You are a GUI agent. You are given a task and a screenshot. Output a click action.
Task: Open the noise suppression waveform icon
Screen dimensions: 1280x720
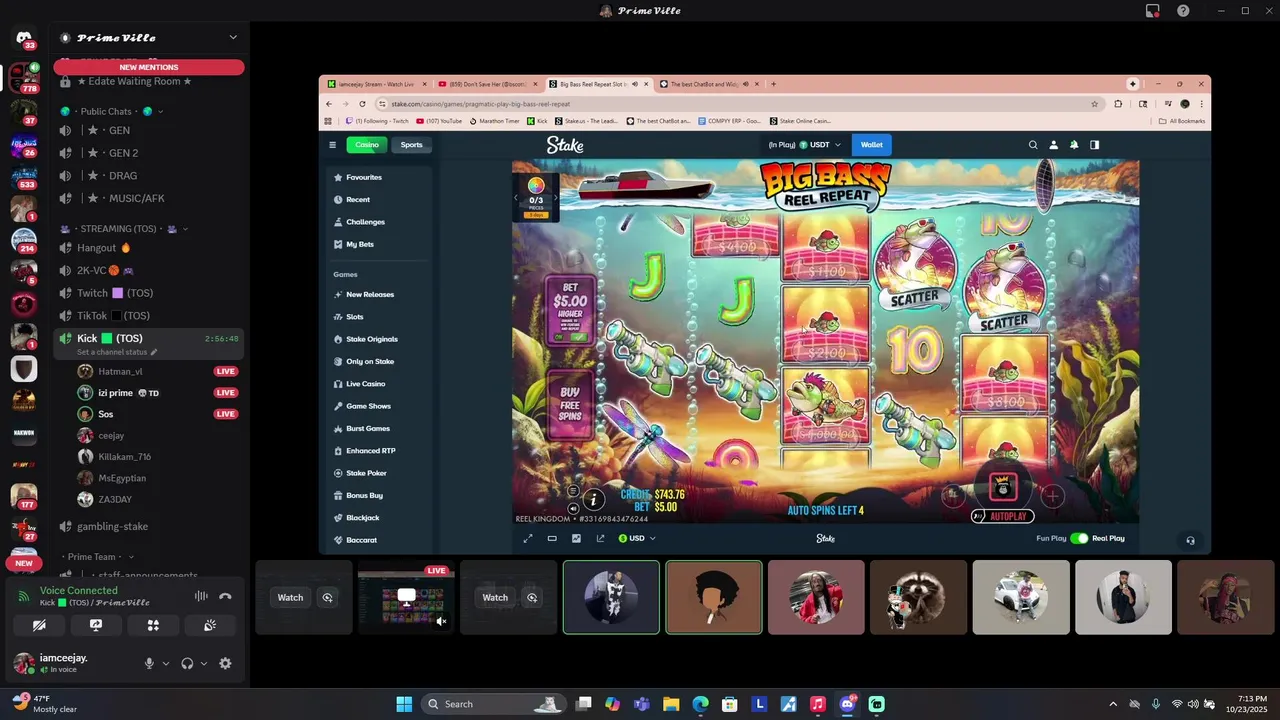click(201, 596)
